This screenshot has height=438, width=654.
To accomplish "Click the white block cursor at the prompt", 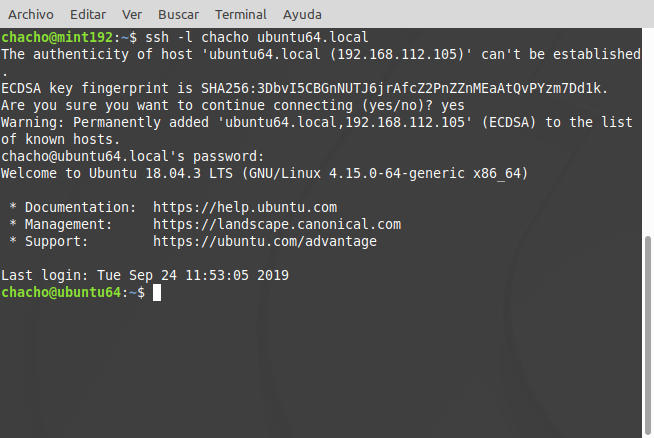I will click(157, 292).
